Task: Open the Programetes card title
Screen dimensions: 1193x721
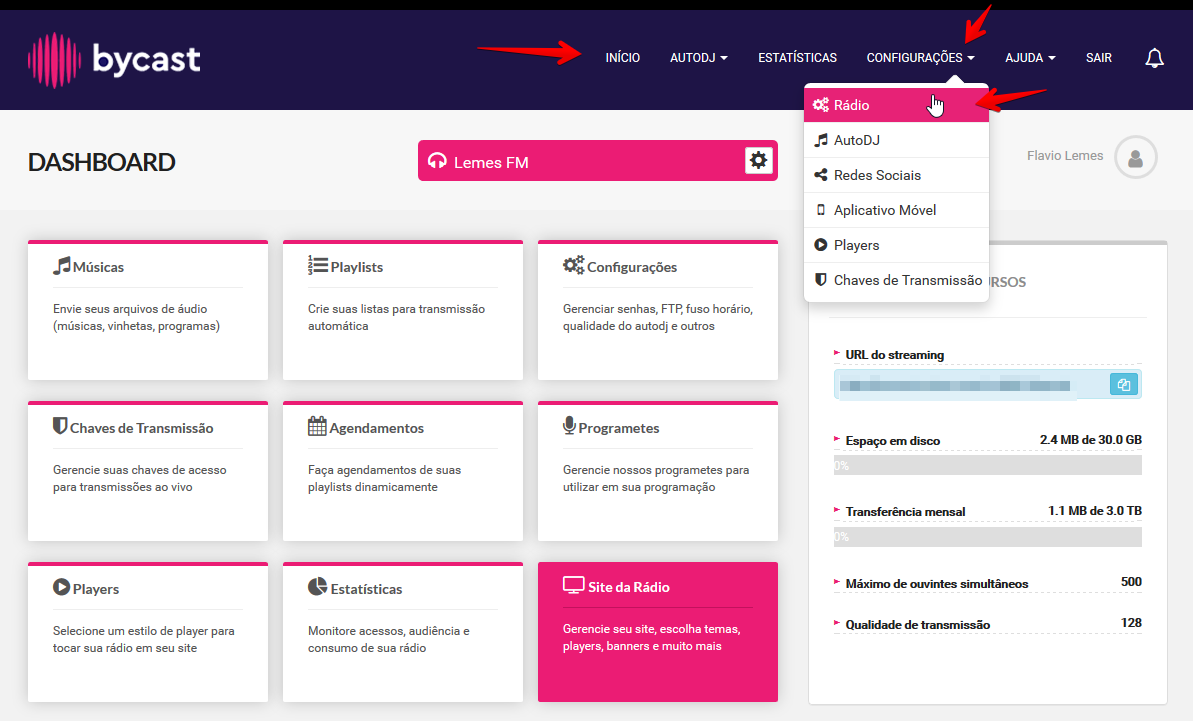Action: (x=619, y=428)
